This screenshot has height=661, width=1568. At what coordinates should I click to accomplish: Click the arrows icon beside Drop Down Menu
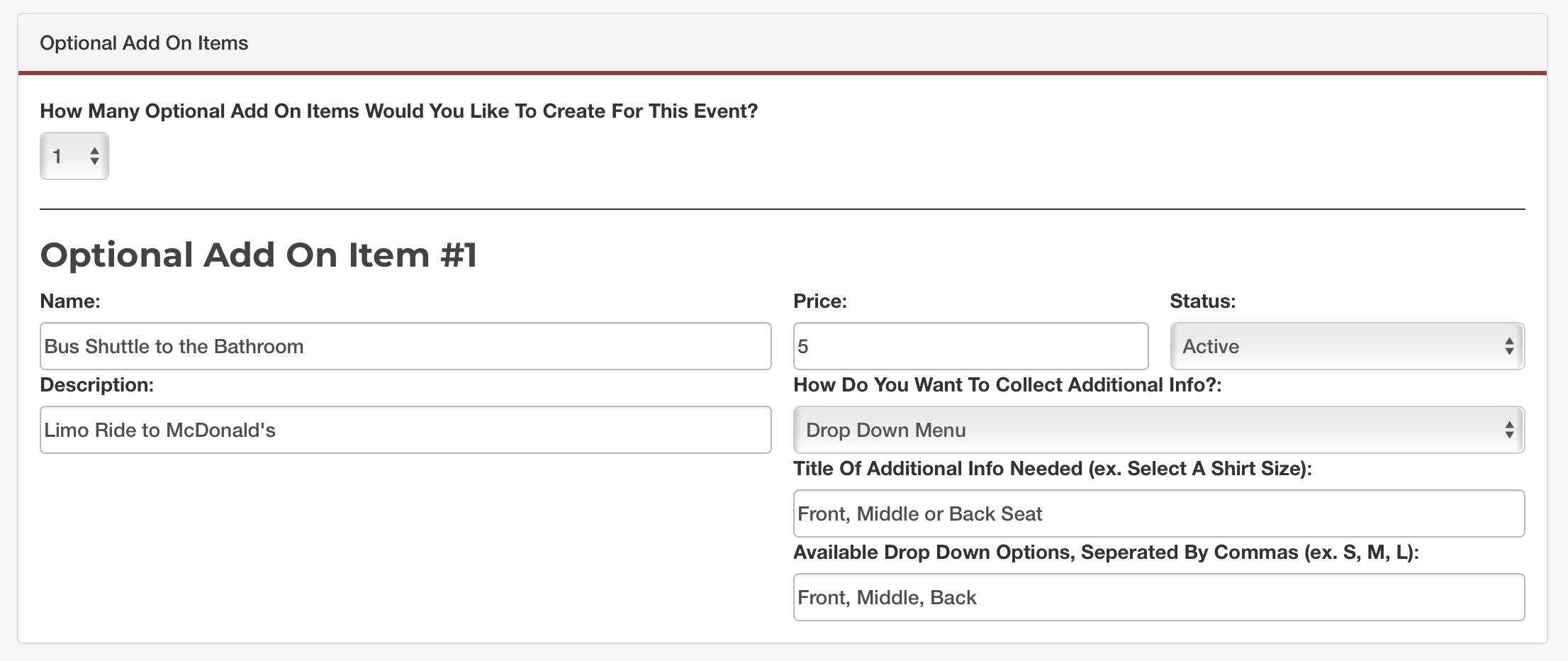pyautogui.click(x=1509, y=430)
